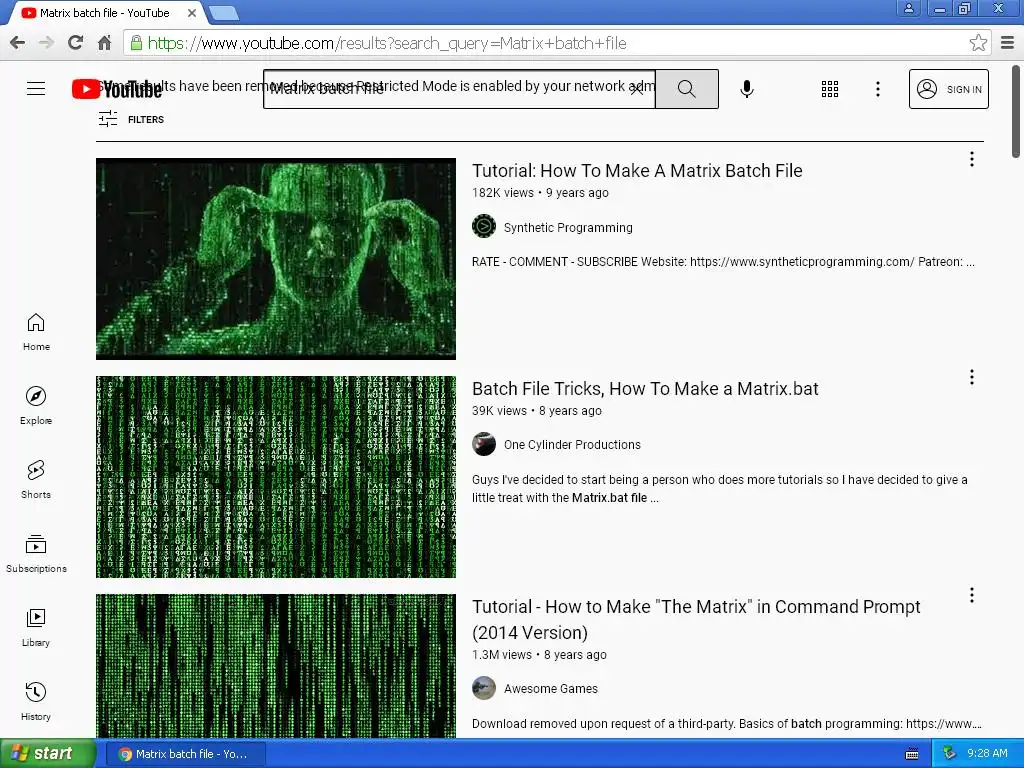Visit One Cylinder Productions channel name
Image resolution: width=1024 pixels, height=768 pixels.
(572, 445)
